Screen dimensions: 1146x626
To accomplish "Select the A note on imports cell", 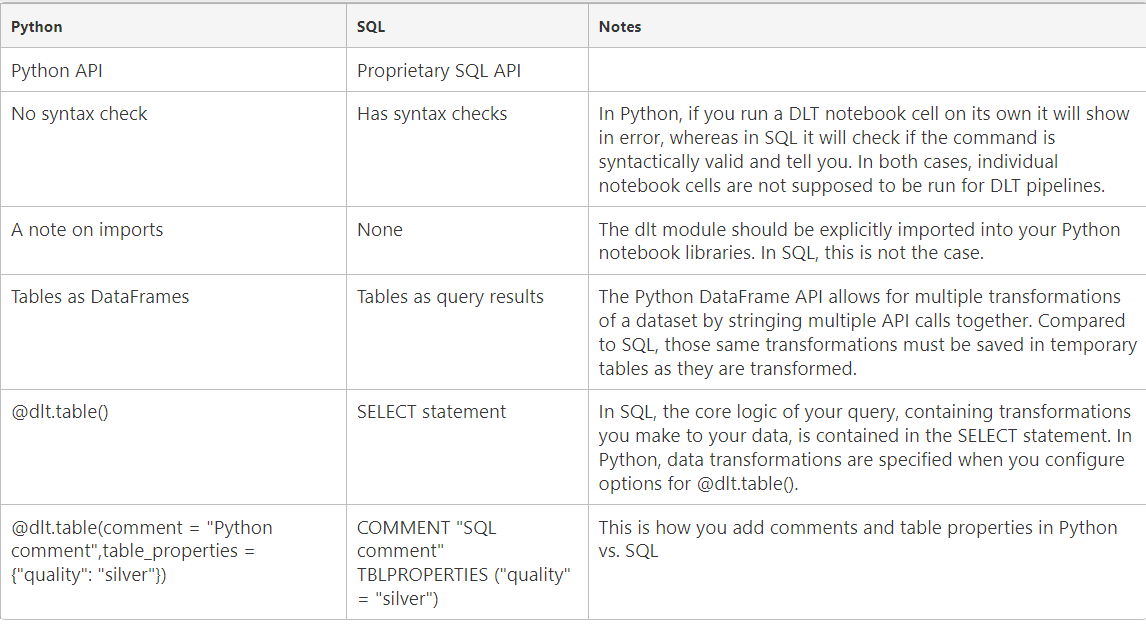I will (x=173, y=241).
